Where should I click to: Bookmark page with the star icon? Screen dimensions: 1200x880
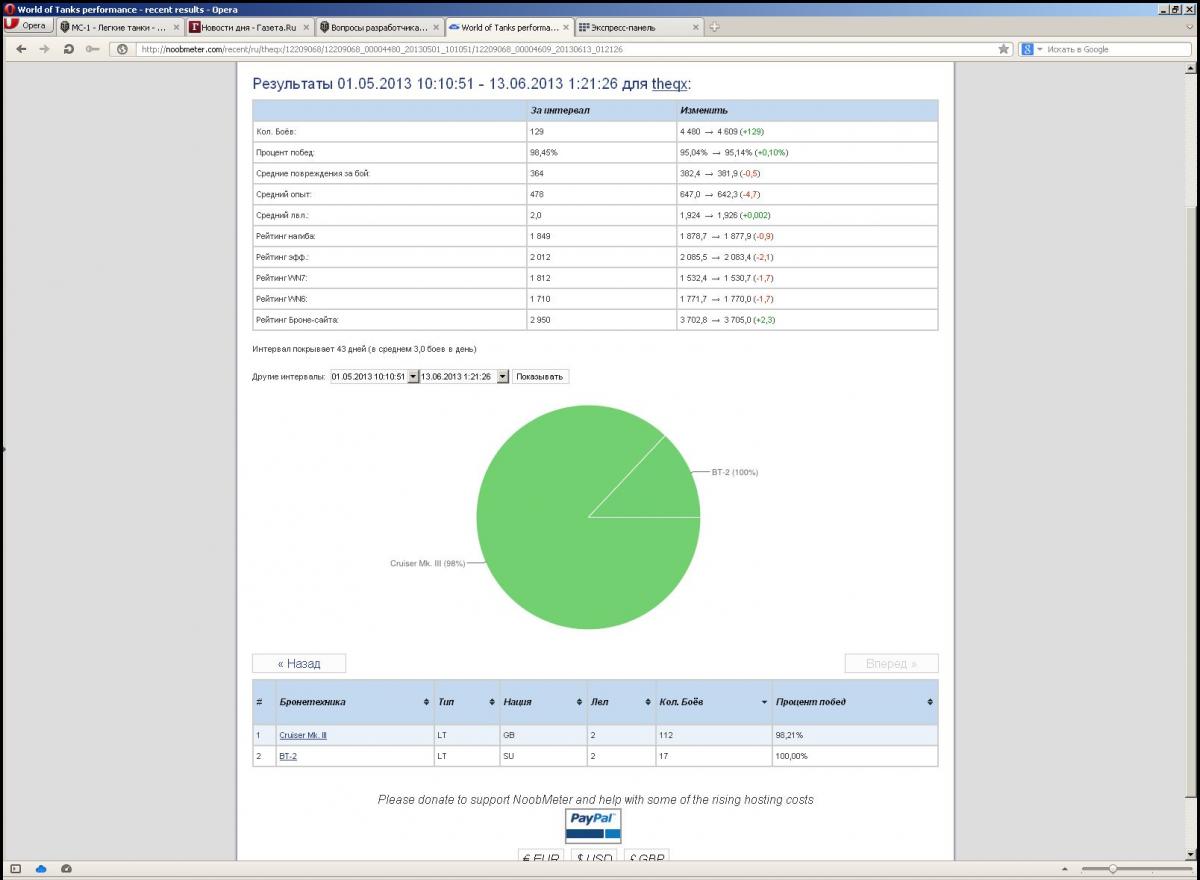(x=1003, y=49)
